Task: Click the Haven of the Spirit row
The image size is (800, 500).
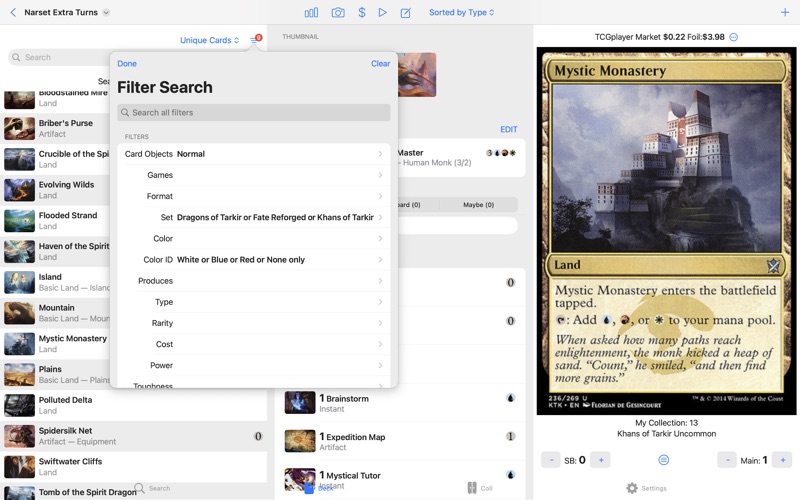Action: [x=55, y=252]
